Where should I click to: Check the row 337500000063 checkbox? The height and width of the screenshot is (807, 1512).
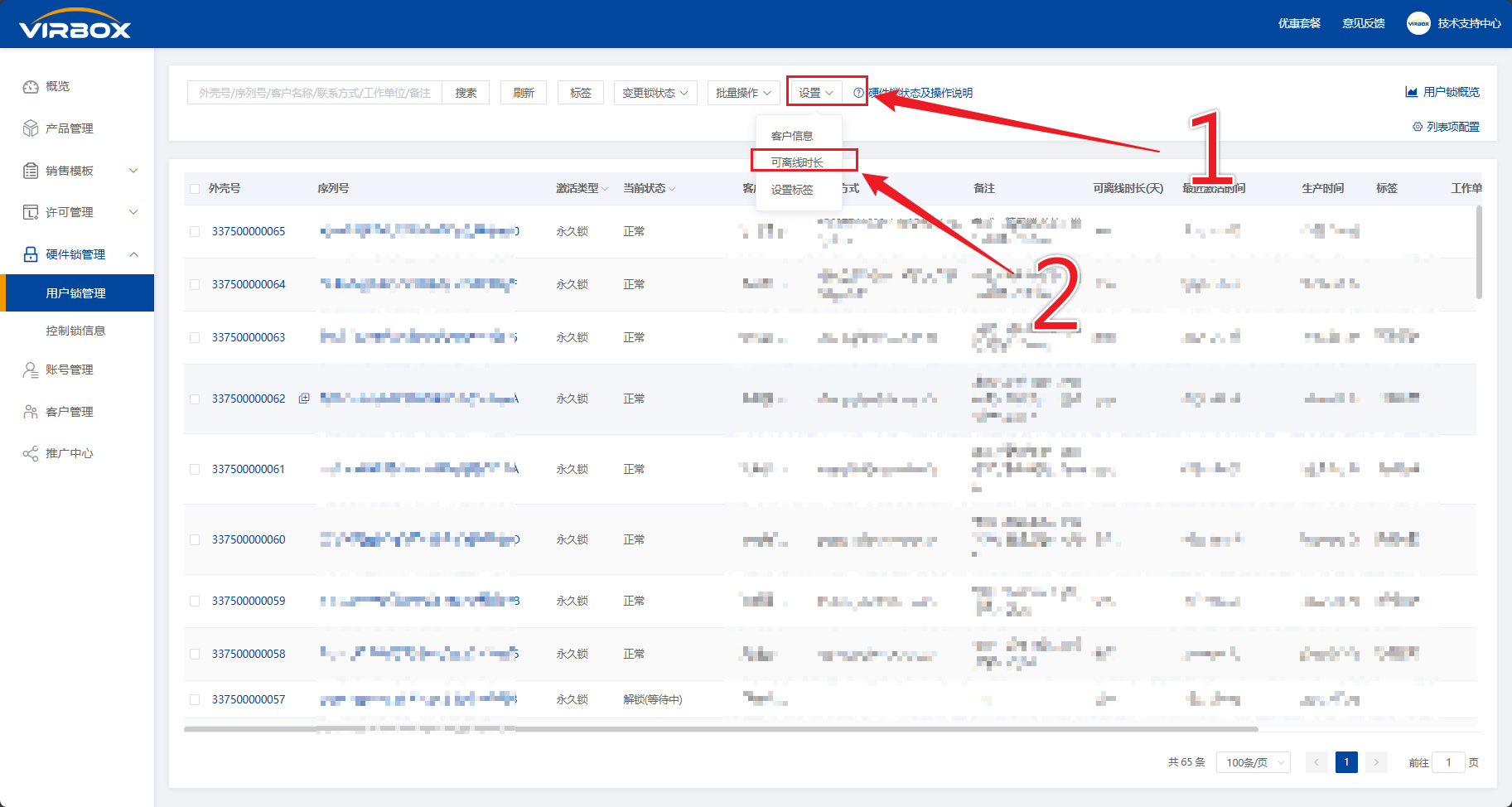tap(195, 338)
